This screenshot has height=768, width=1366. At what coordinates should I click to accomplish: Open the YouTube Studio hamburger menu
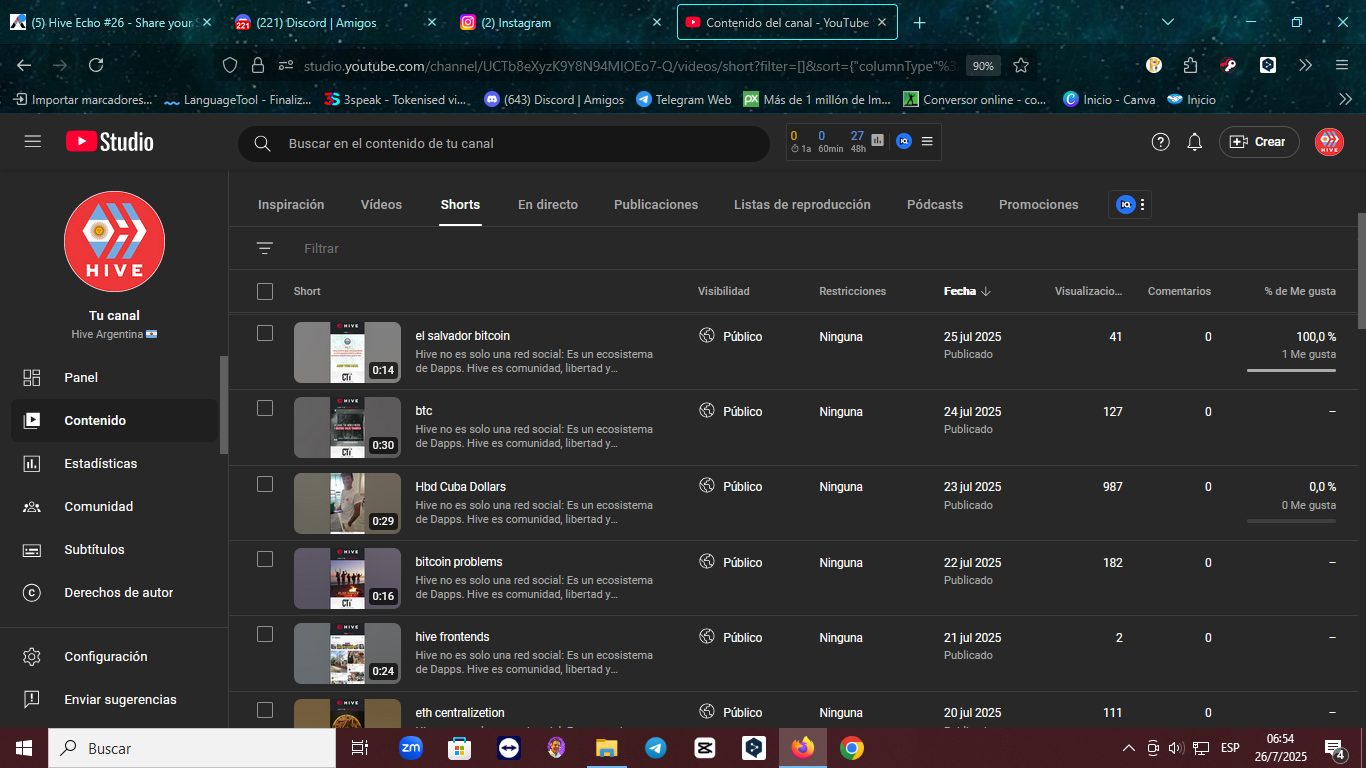click(33, 142)
